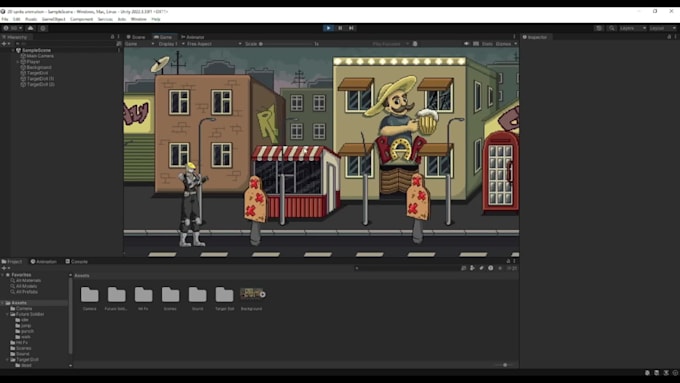Open the Layout dropdown

(663, 28)
